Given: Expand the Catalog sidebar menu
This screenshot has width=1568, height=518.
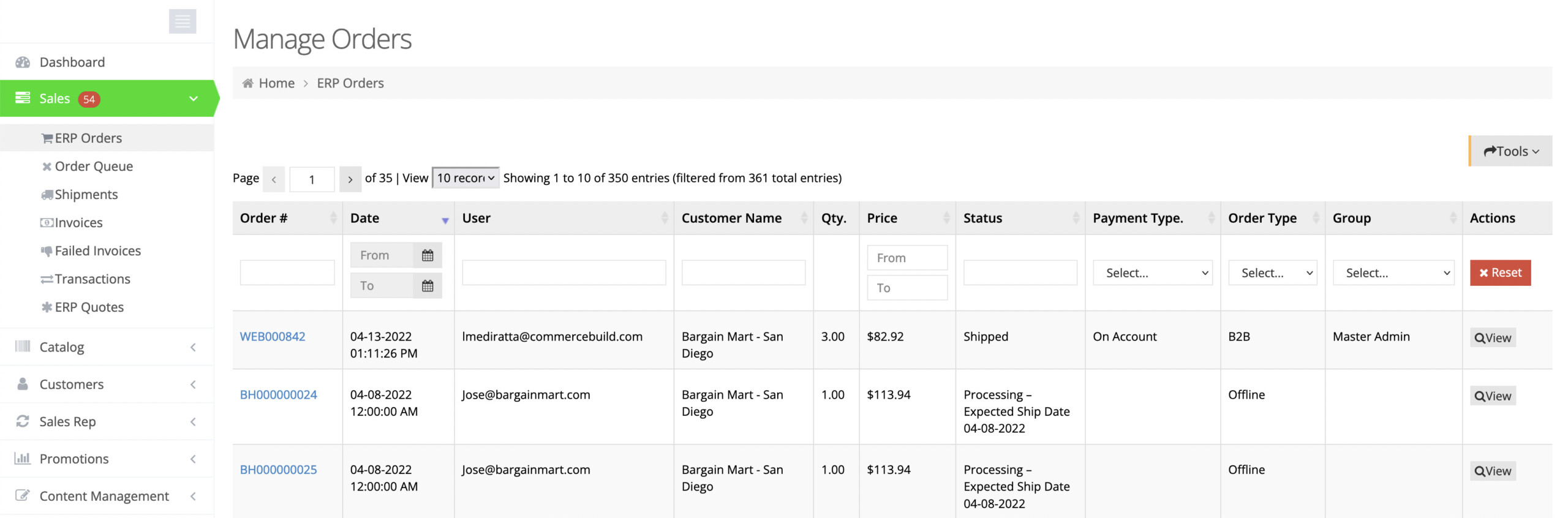Looking at the screenshot, I should tap(107, 347).
